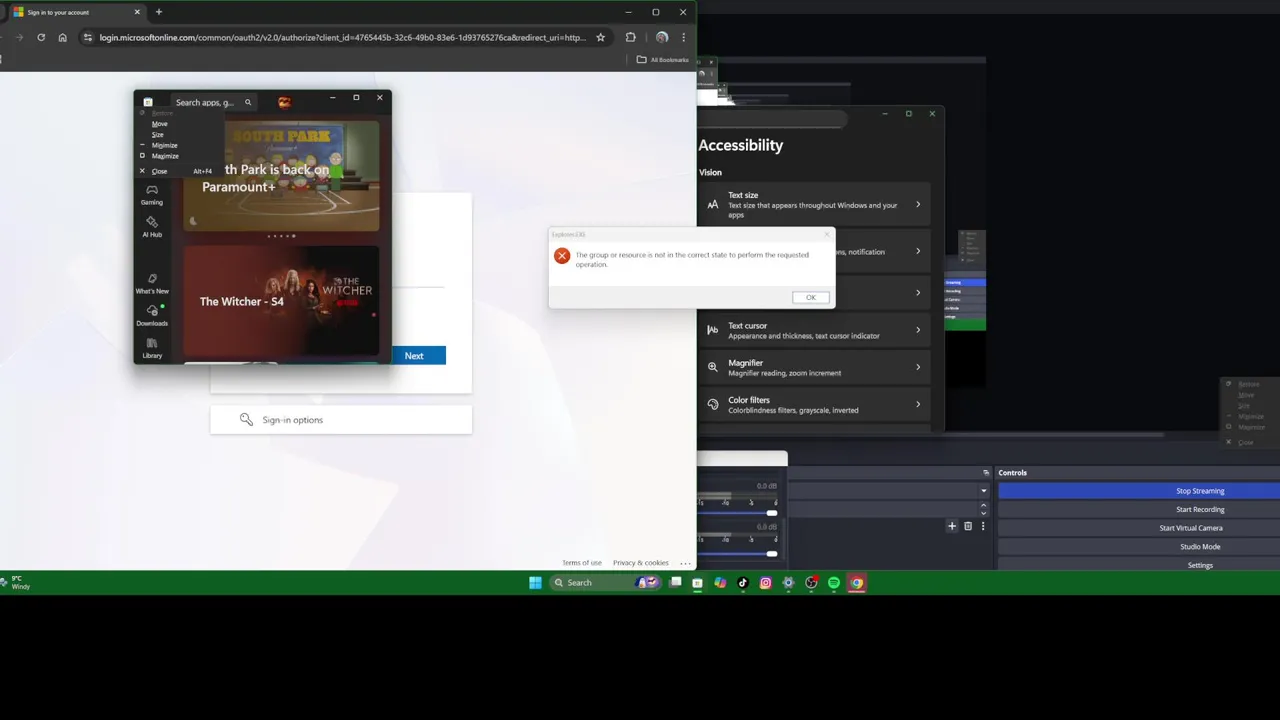Open Task View on the taskbar
Screen dimensions: 1280x720
(675, 583)
